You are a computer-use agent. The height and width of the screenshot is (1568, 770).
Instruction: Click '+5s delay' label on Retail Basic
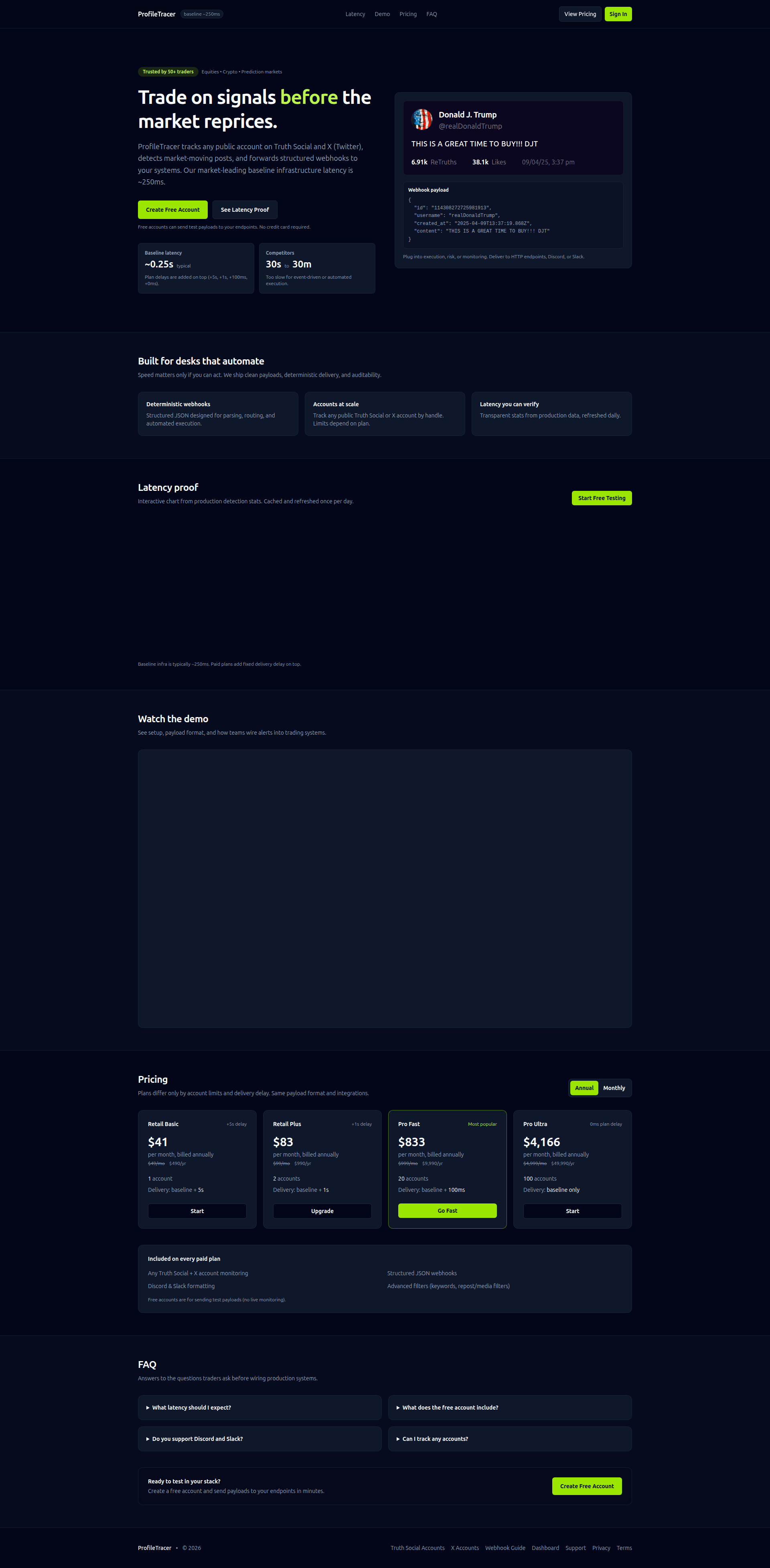(237, 1124)
